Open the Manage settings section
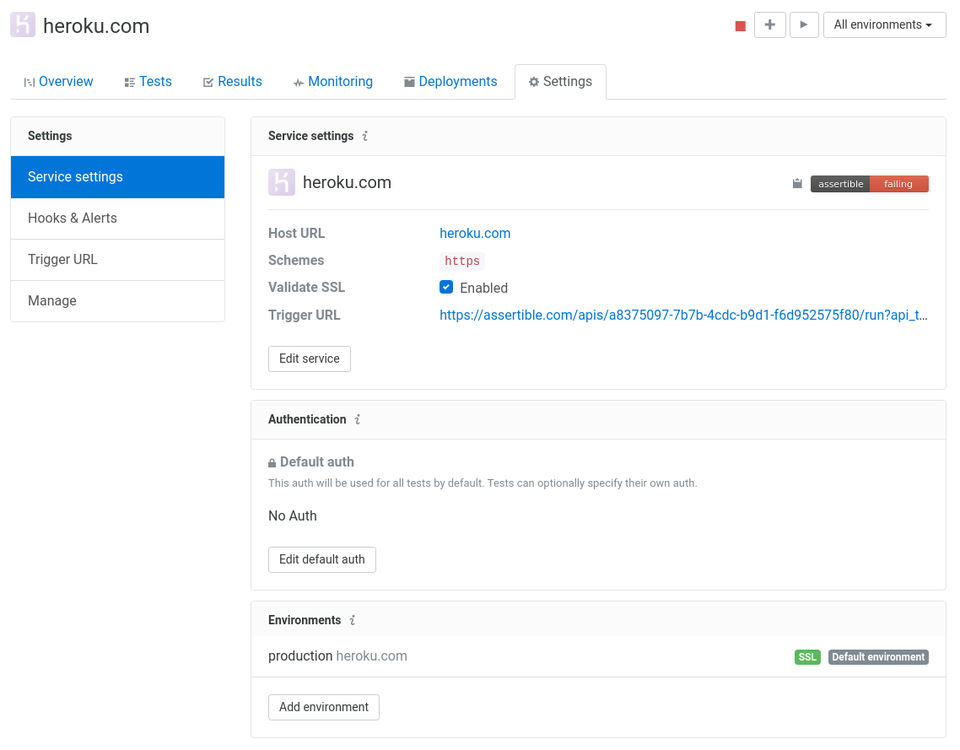This screenshot has width=960, height=750. click(118, 301)
